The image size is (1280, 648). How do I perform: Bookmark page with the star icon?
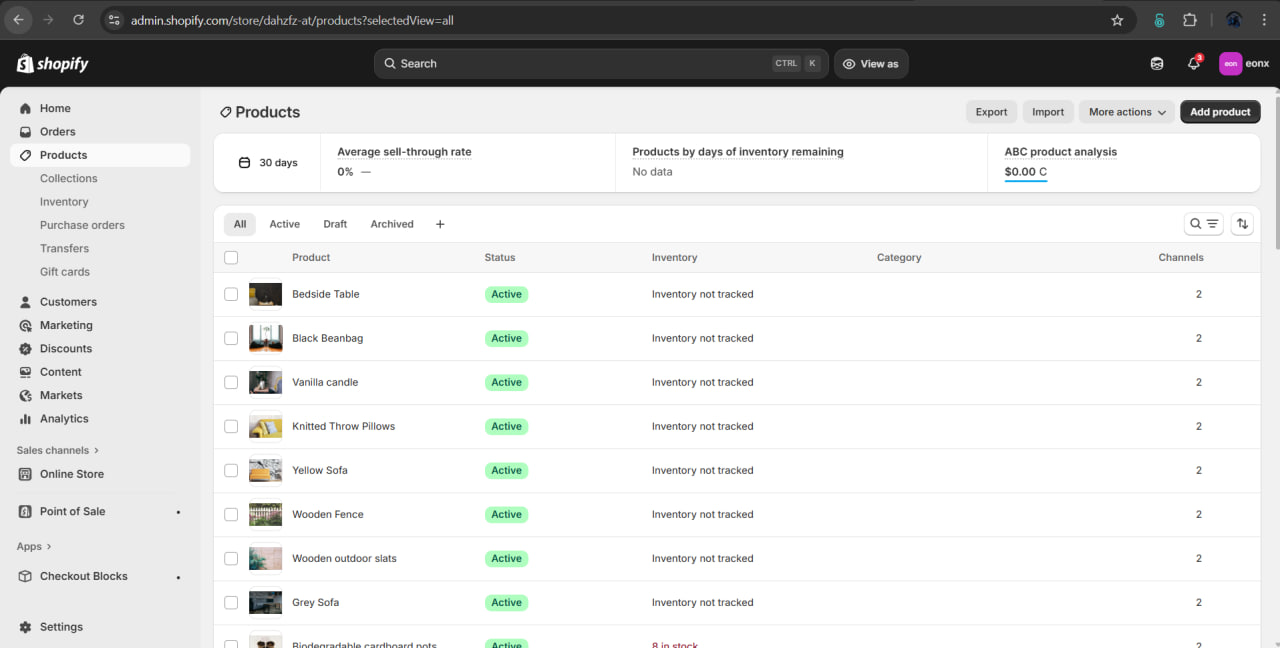pos(1117,20)
